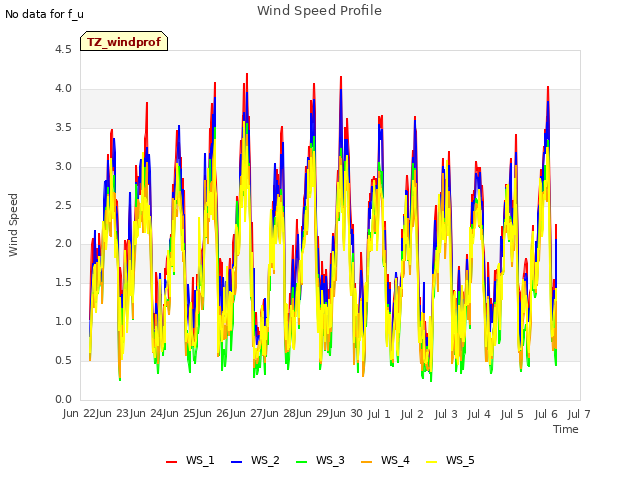Click the Jun 24 x-axis date label
This screenshot has height=480, width=640.
146,413
